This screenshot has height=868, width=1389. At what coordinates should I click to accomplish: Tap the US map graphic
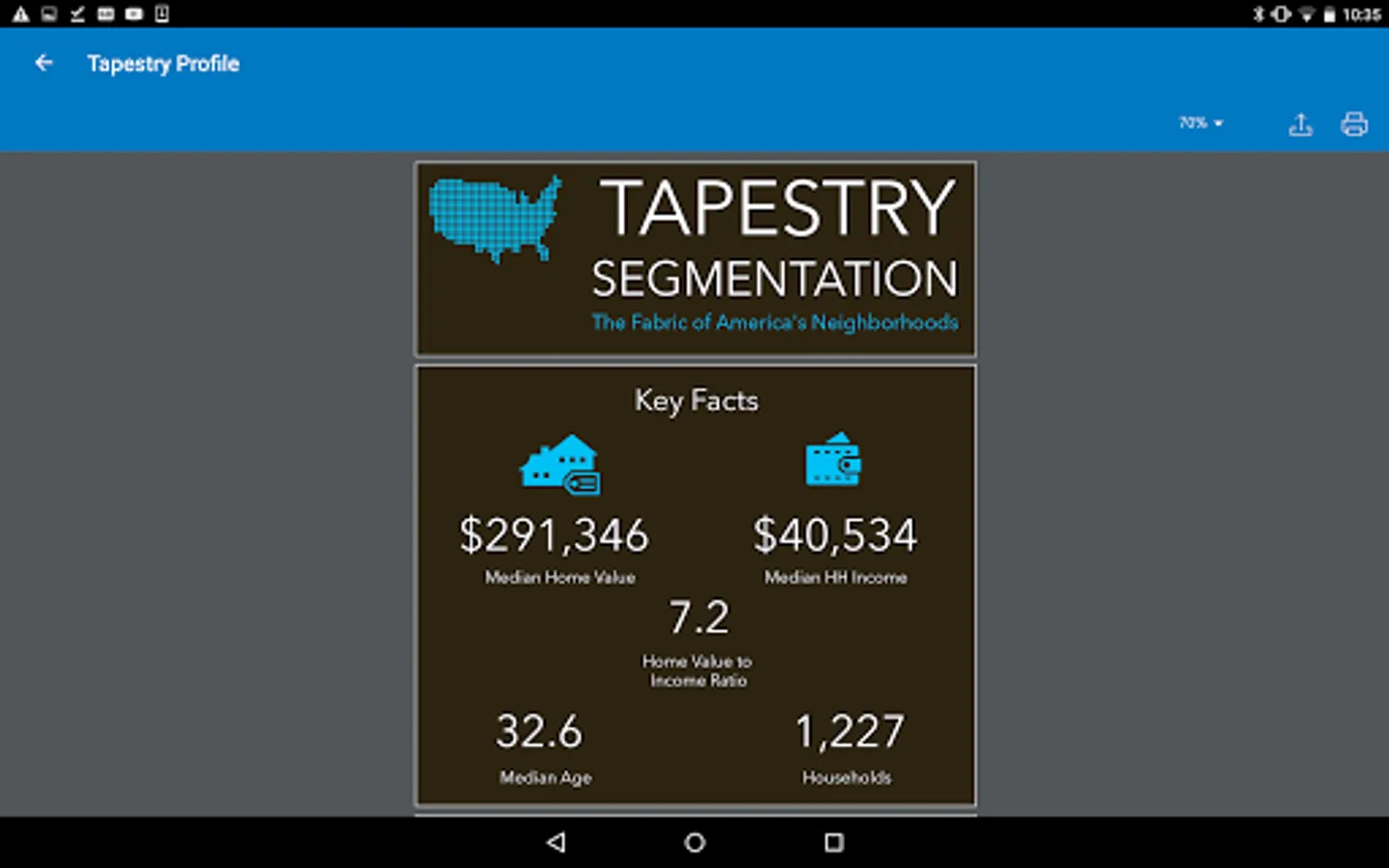[495, 219]
